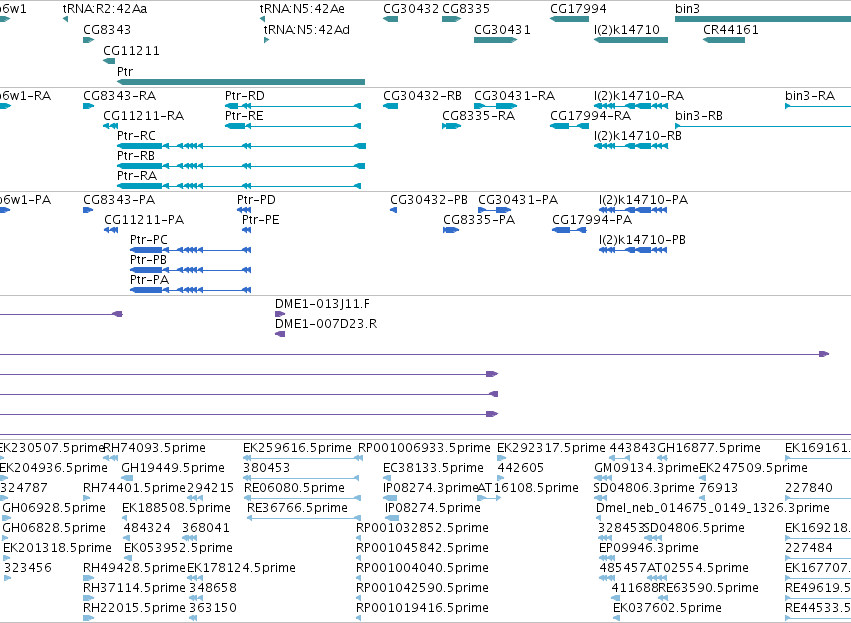The width and height of the screenshot is (851, 623).
Task: Select transcript label CG17994-RA
Action: (x=590, y=116)
